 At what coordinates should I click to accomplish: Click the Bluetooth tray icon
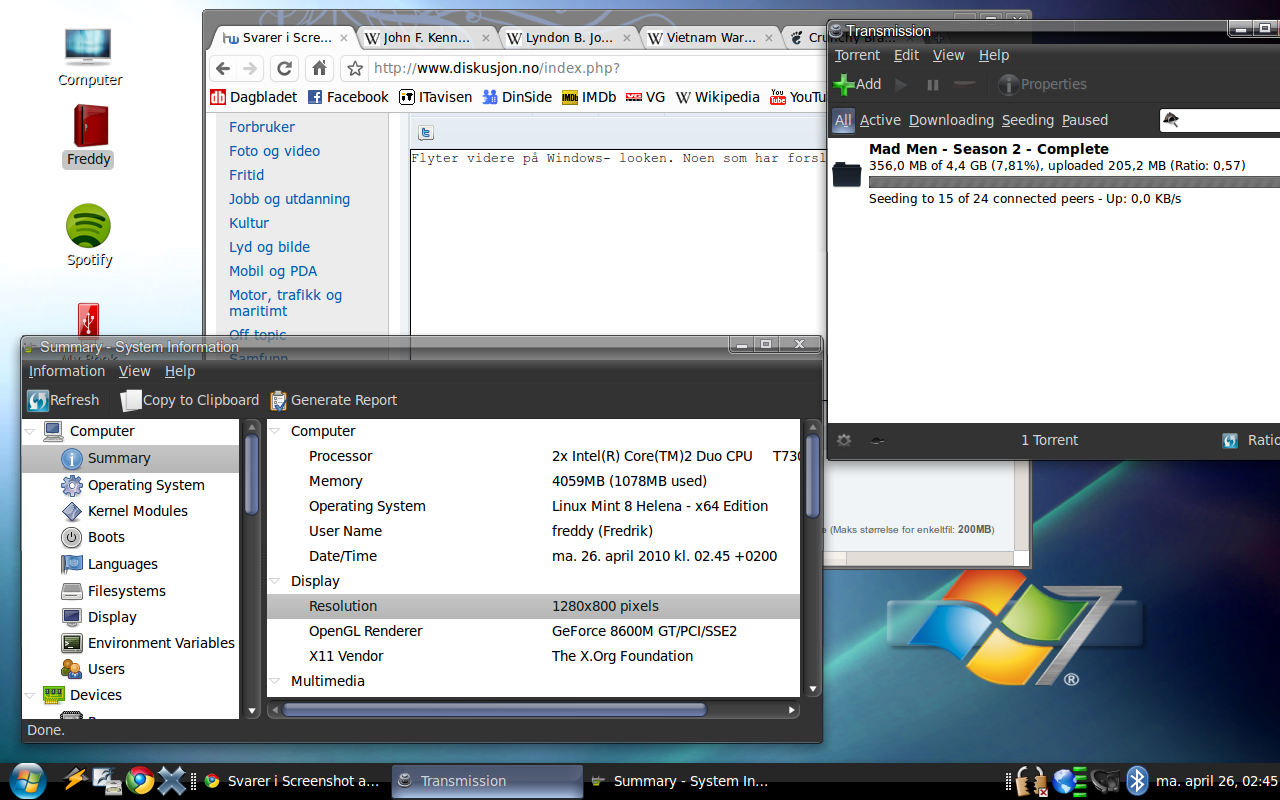click(1136, 780)
